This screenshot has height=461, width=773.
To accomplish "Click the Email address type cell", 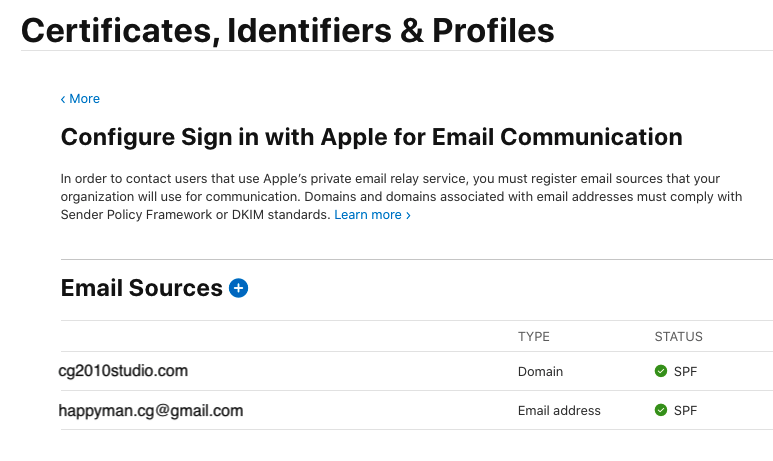I will click(559, 410).
